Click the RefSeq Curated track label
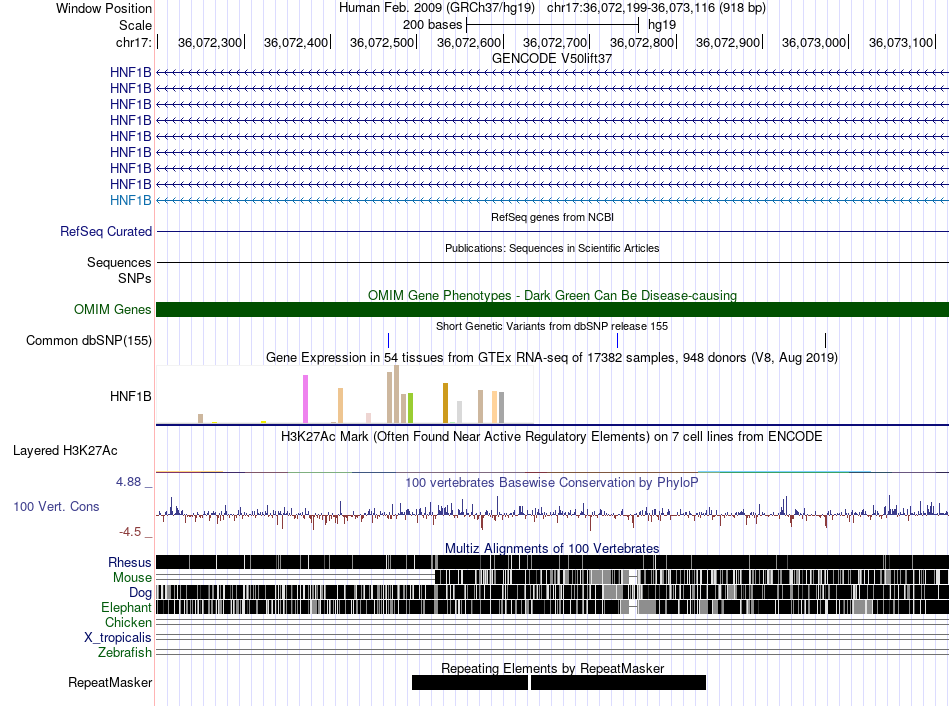Image resolution: width=950 pixels, height=706 pixels. click(106, 231)
